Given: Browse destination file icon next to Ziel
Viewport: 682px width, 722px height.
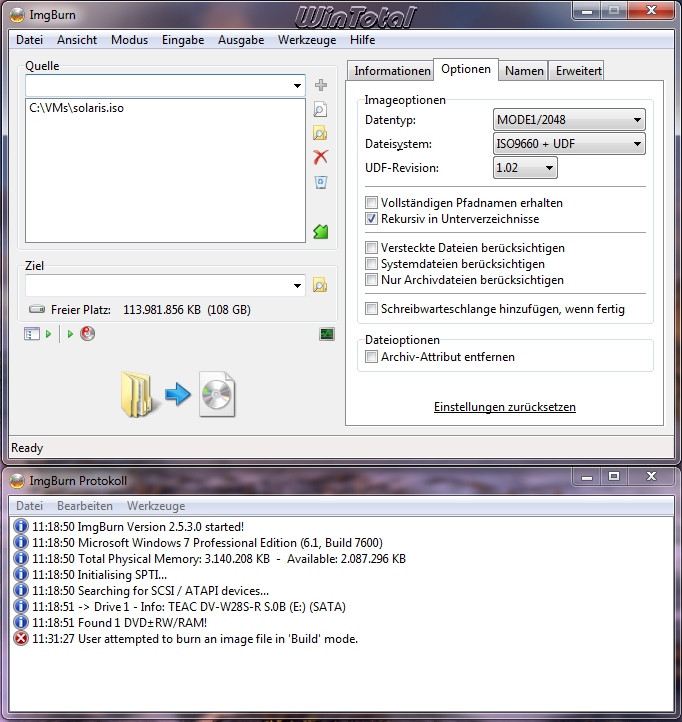Looking at the screenshot, I should point(320,285).
